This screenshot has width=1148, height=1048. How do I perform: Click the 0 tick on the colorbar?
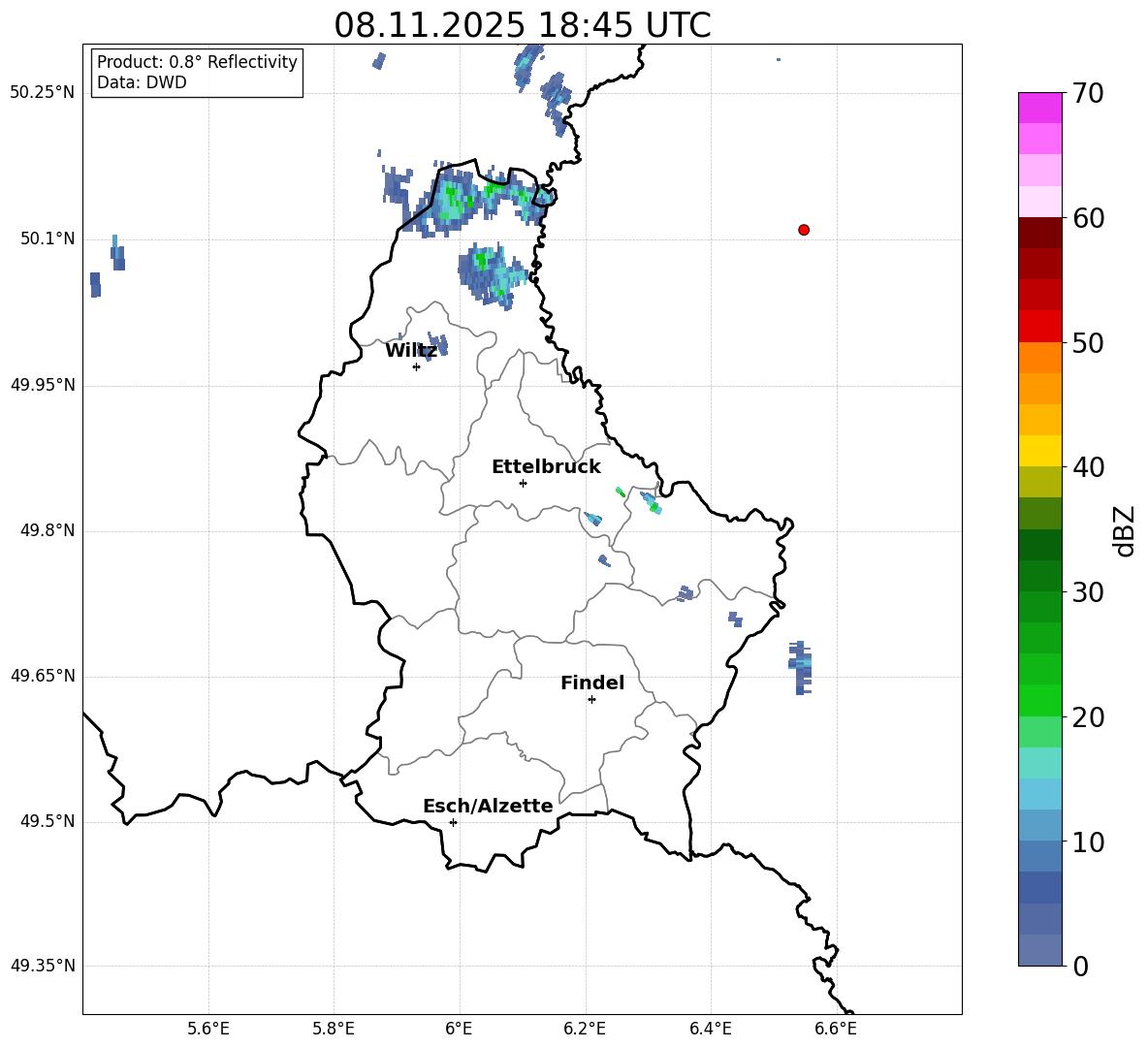pyautogui.click(x=1080, y=967)
